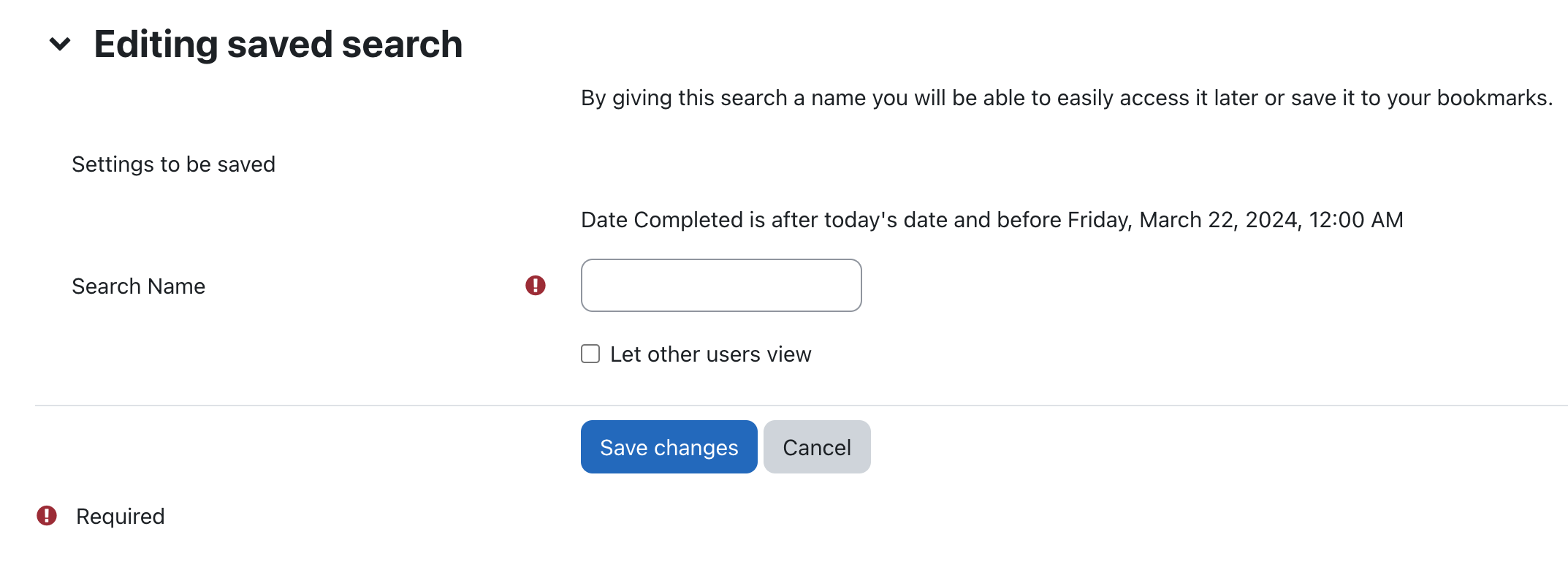Viewport: 1568px width, 567px height.
Task: Enable the Let other users view checkbox
Action: tap(590, 354)
